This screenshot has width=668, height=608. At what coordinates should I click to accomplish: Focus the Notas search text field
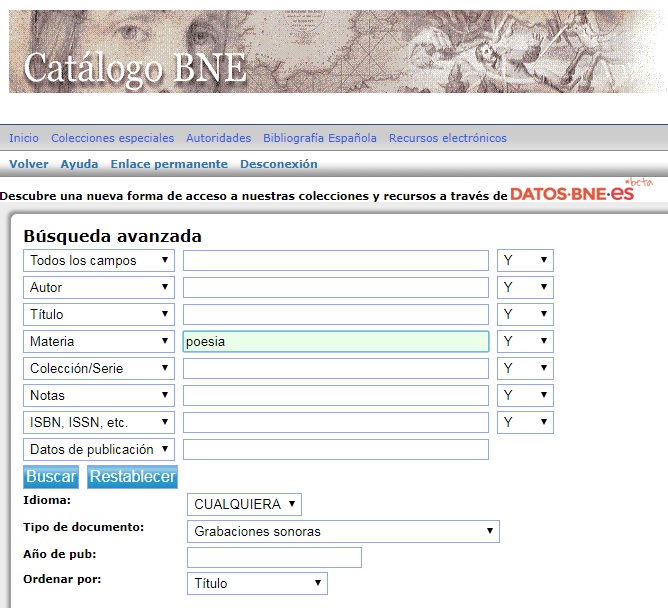pyautogui.click(x=336, y=395)
